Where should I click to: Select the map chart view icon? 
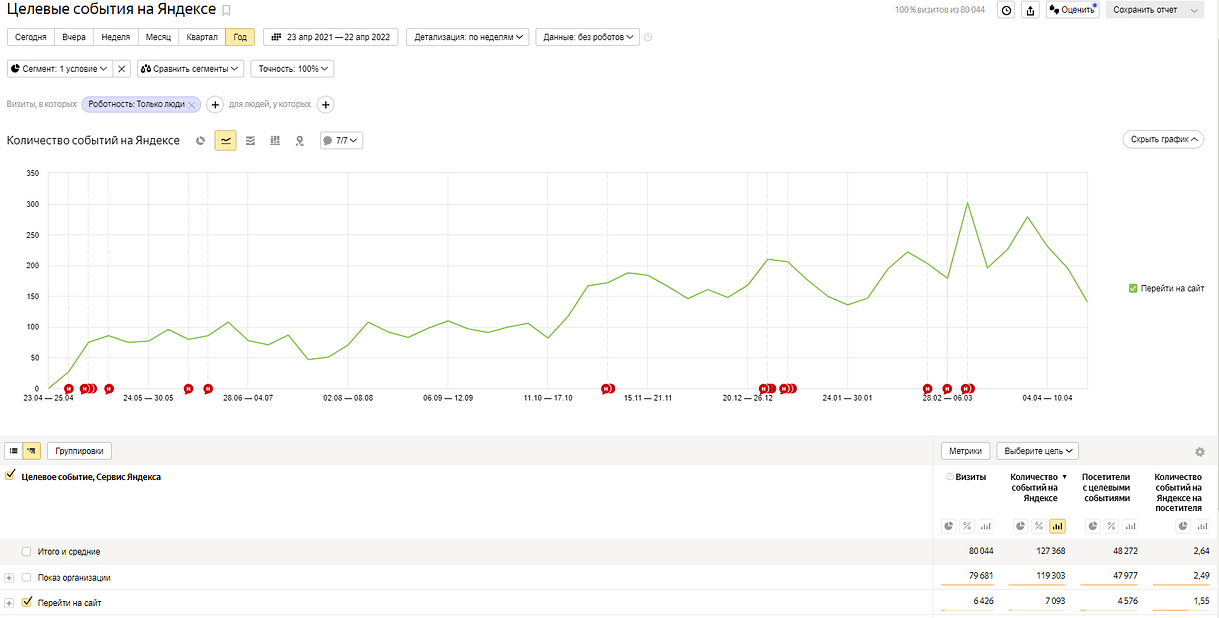[299, 141]
